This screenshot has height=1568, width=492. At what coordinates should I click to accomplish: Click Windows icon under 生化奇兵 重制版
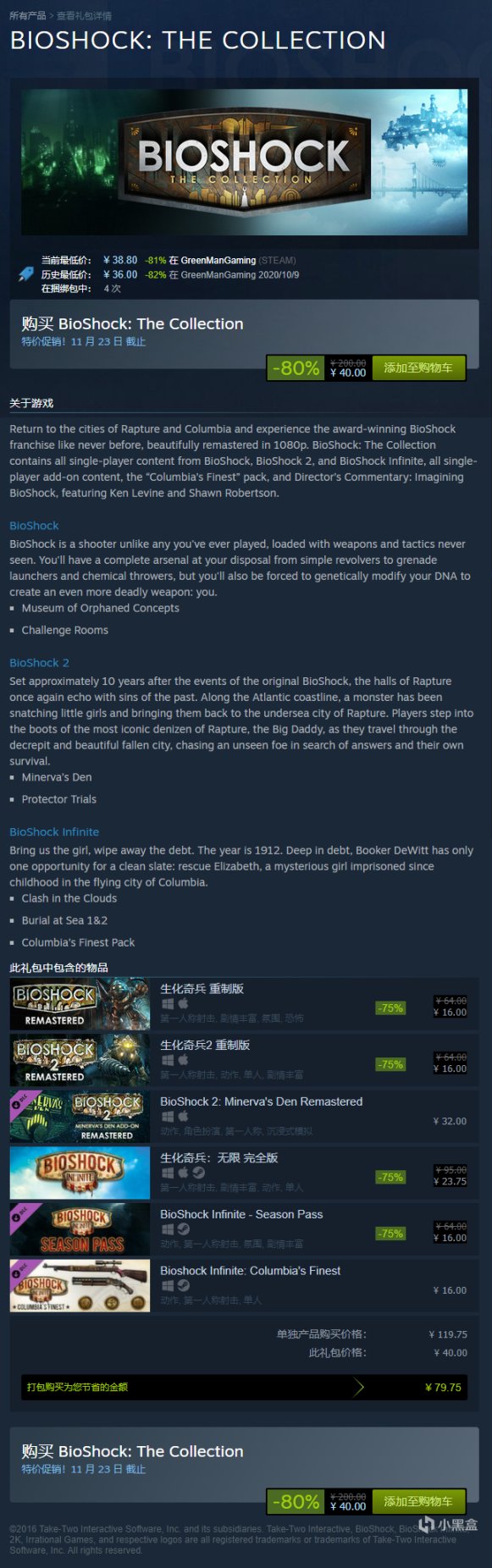(x=167, y=1003)
